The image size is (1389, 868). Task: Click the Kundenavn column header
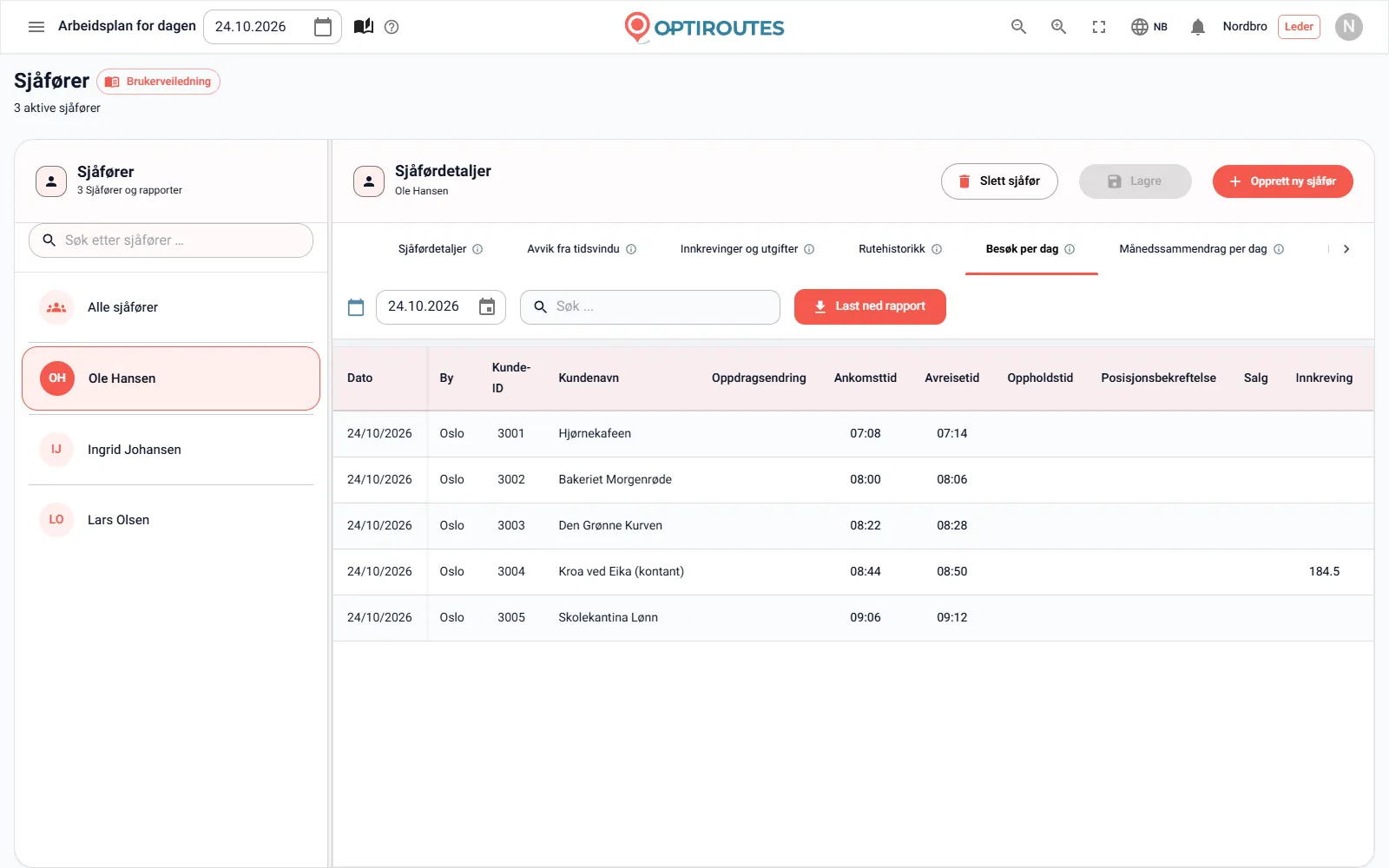(589, 378)
